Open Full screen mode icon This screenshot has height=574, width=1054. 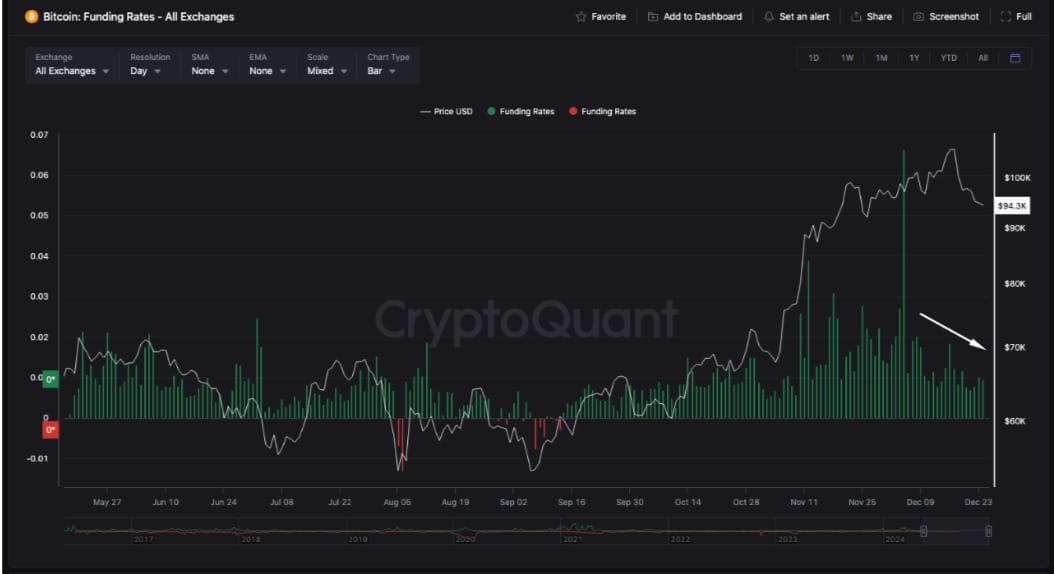[1006, 17]
